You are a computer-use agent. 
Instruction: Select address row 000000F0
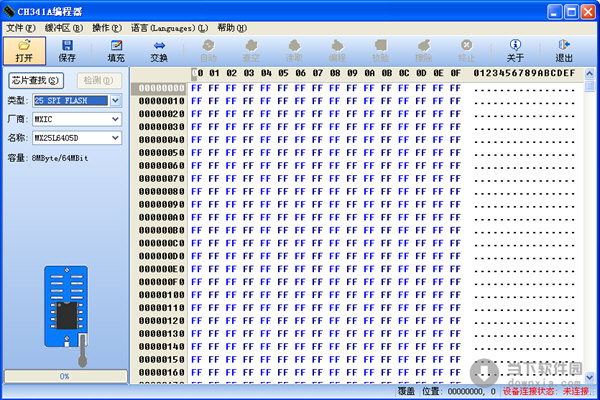click(161, 282)
